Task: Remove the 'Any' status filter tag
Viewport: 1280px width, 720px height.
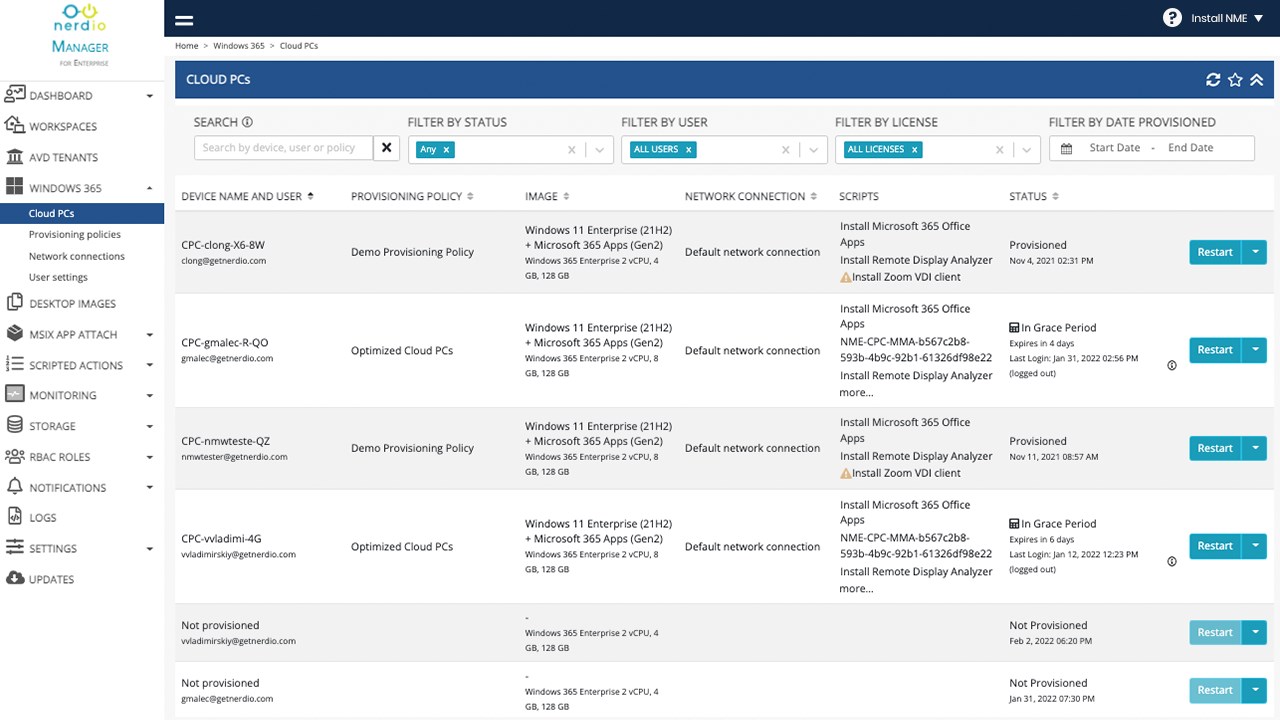Action: 447,150
